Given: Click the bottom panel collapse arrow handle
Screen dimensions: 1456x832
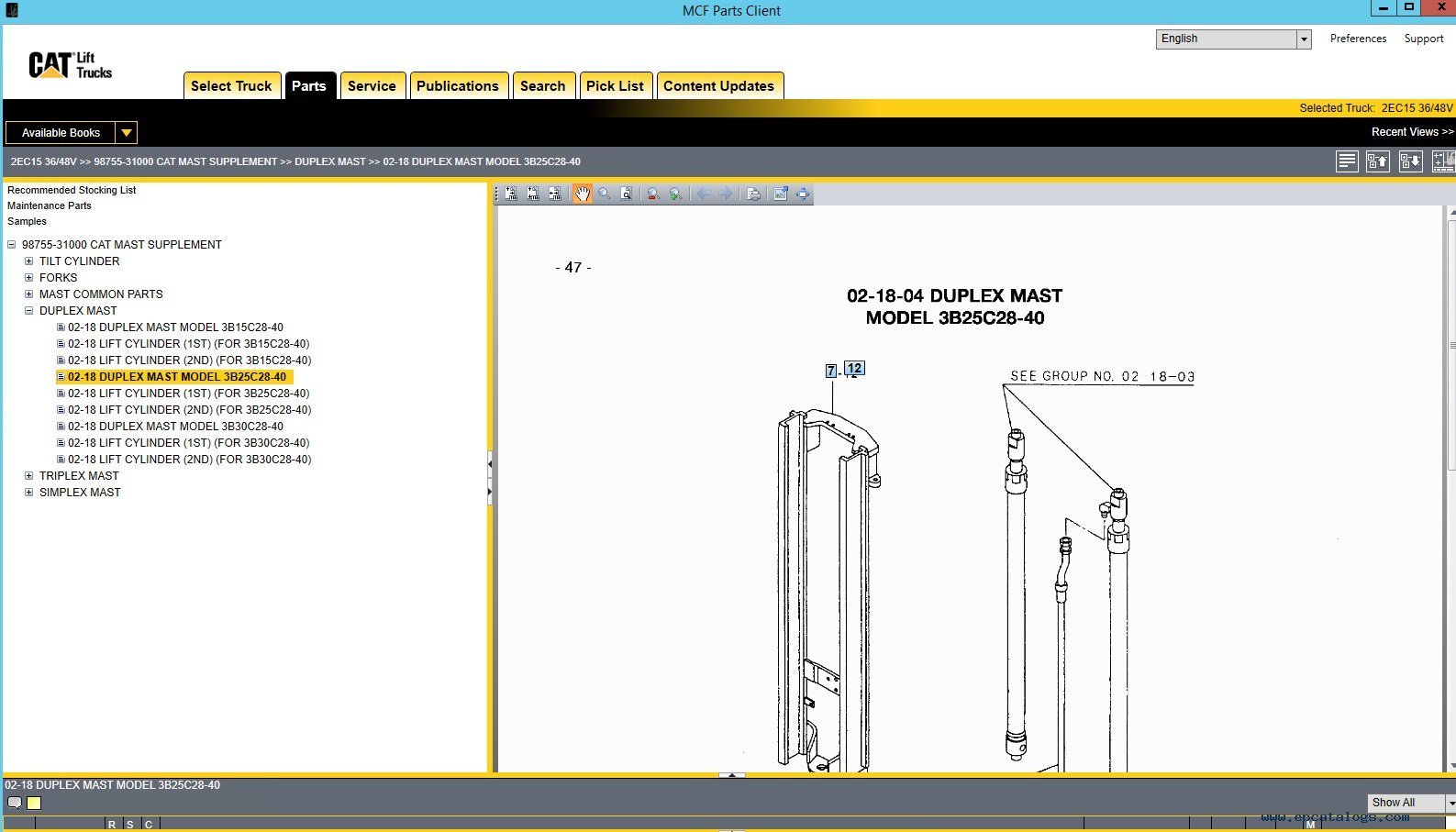Looking at the screenshot, I should pyautogui.click(x=731, y=775).
